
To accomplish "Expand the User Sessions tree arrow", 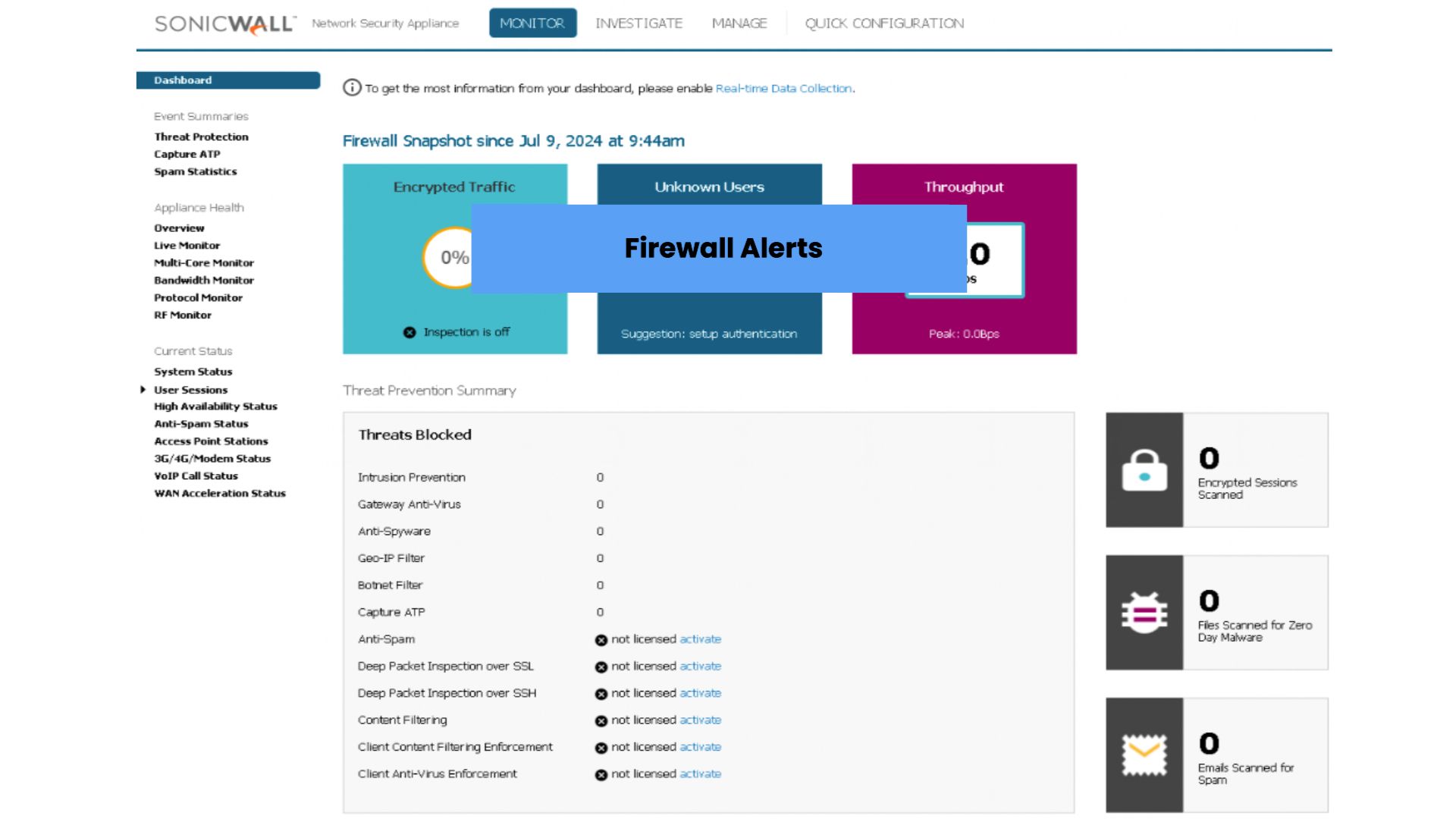I will 143,390.
